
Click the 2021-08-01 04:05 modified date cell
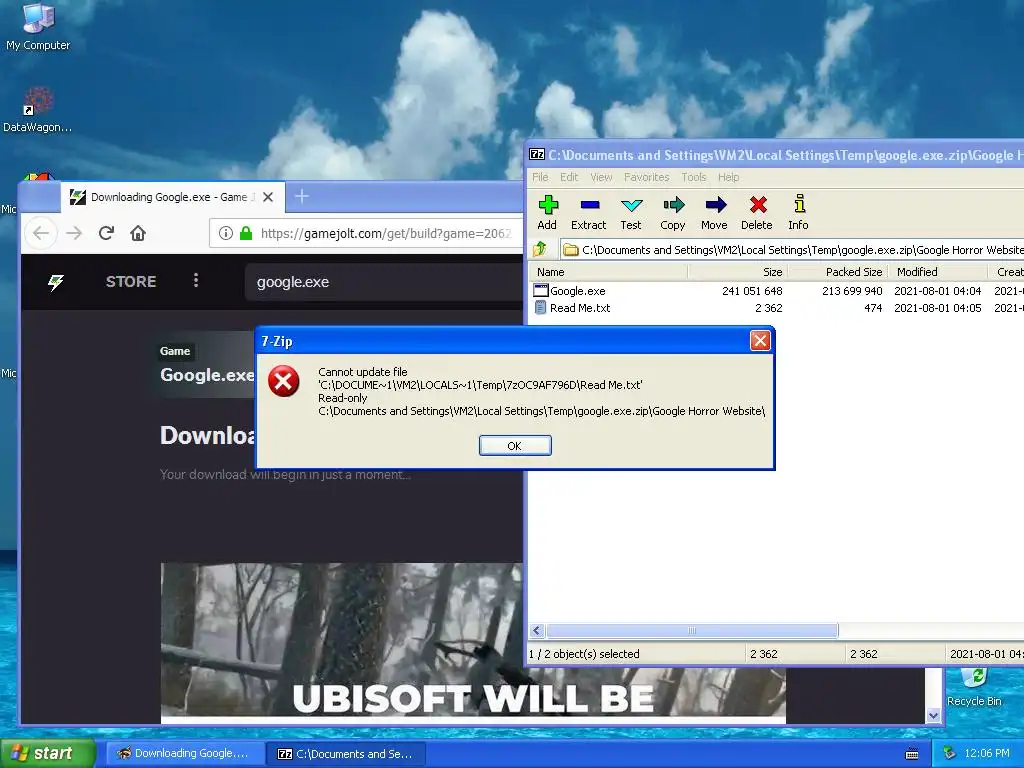[x=937, y=308]
